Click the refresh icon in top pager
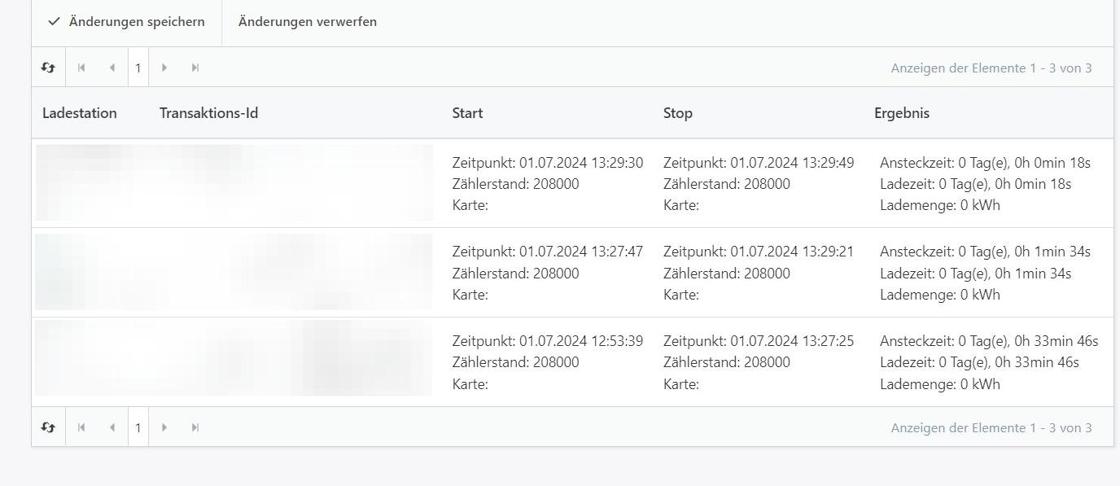Image resolution: width=1120 pixels, height=486 pixels. click(49, 68)
